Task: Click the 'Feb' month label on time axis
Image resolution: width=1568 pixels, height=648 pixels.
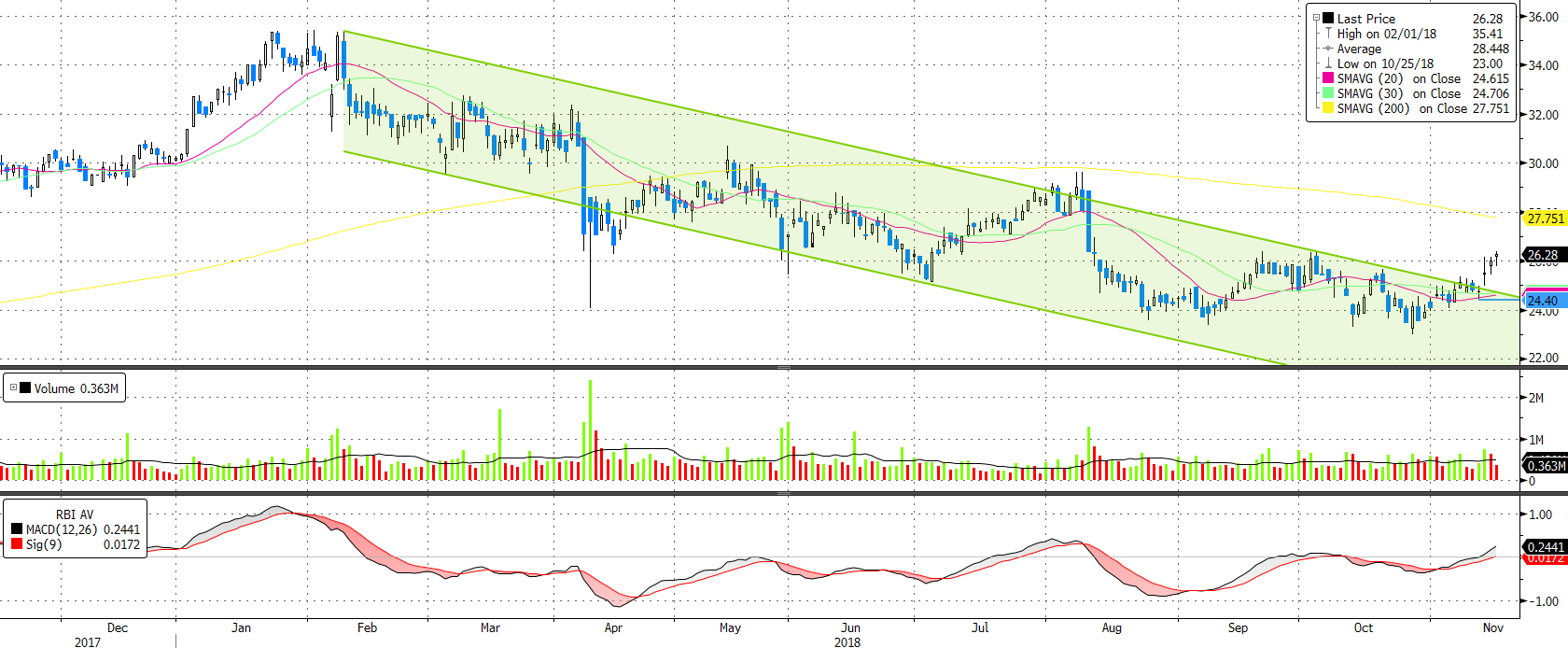Action: 367,627
